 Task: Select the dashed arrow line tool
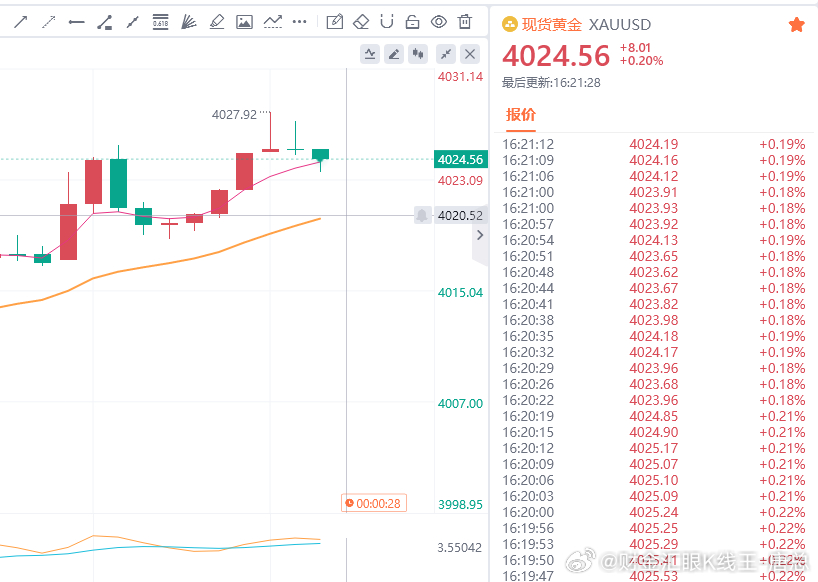point(49,22)
